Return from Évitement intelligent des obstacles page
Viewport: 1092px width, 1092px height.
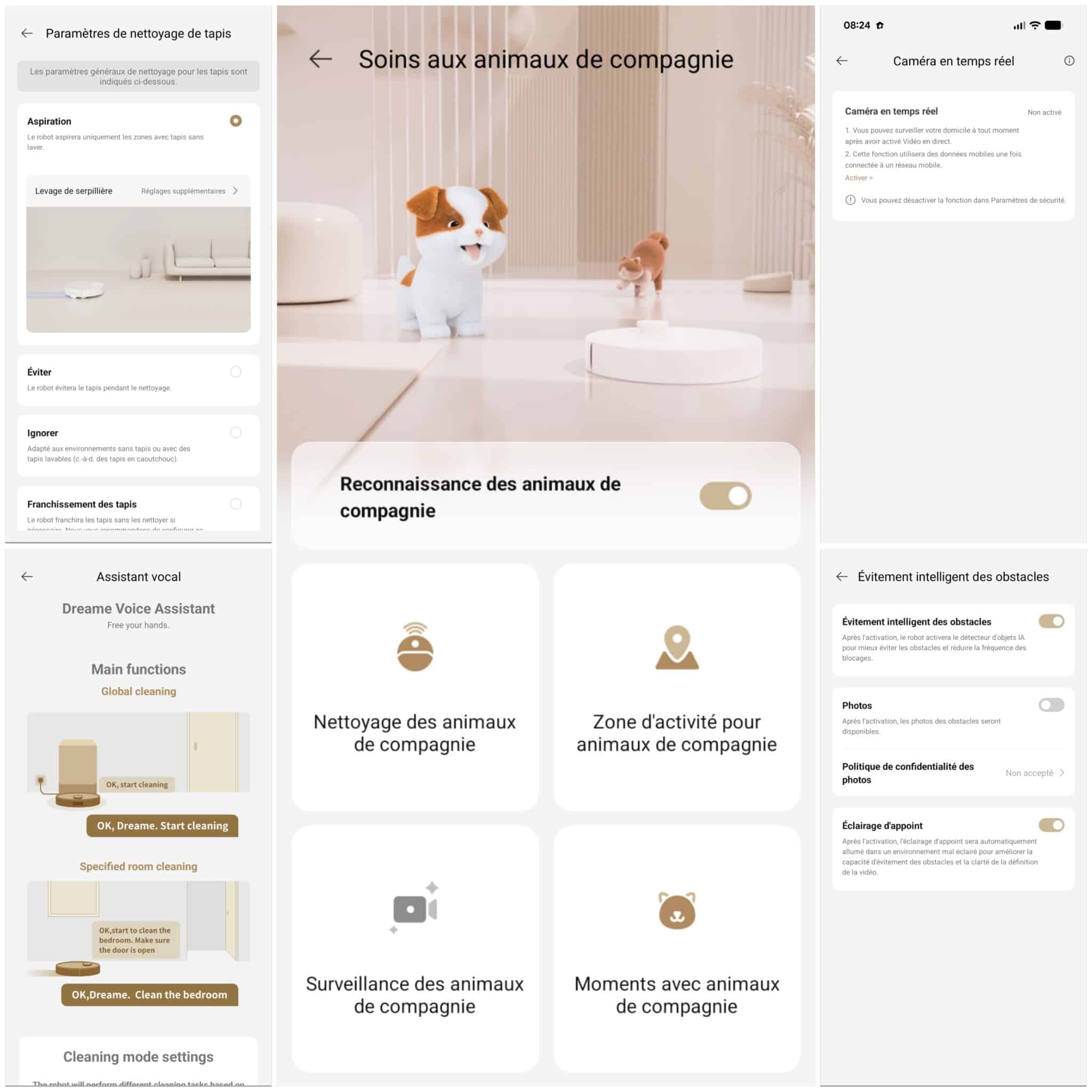(x=841, y=576)
